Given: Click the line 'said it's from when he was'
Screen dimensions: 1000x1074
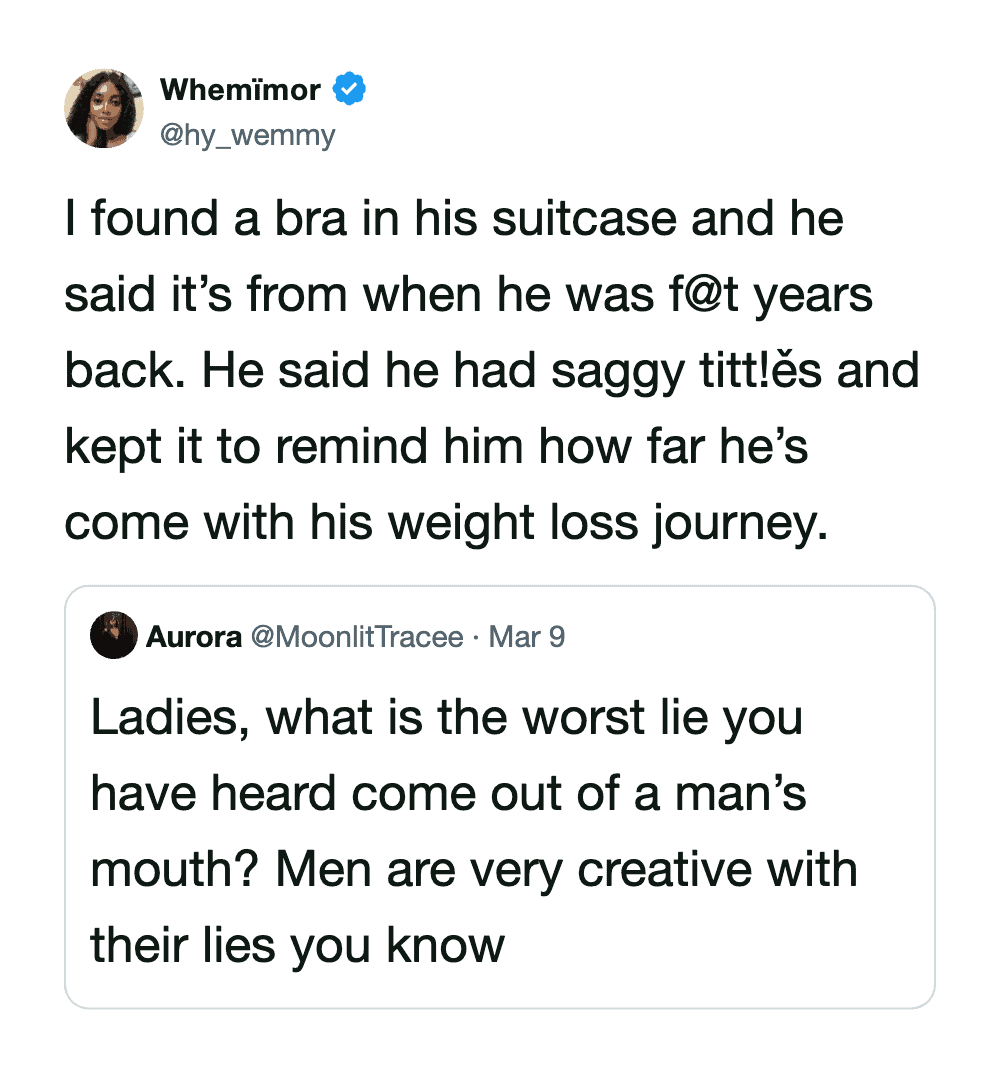Looking at the screenshot, I should (469, 295).
